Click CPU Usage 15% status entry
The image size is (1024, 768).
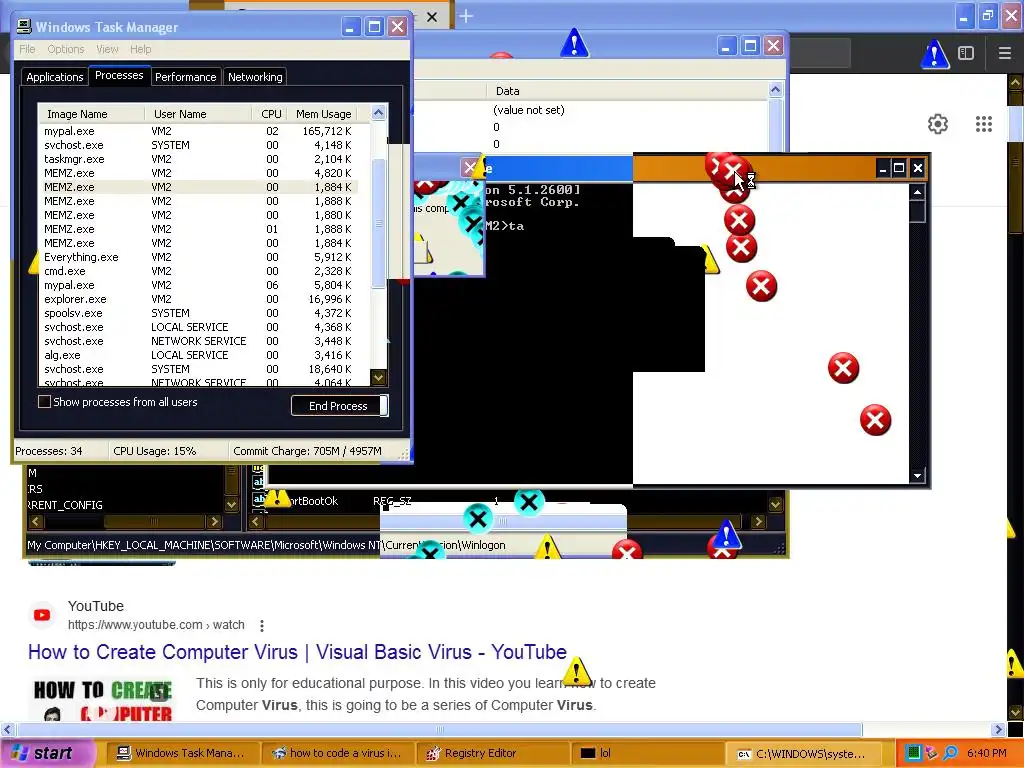[x=155, y=451]
